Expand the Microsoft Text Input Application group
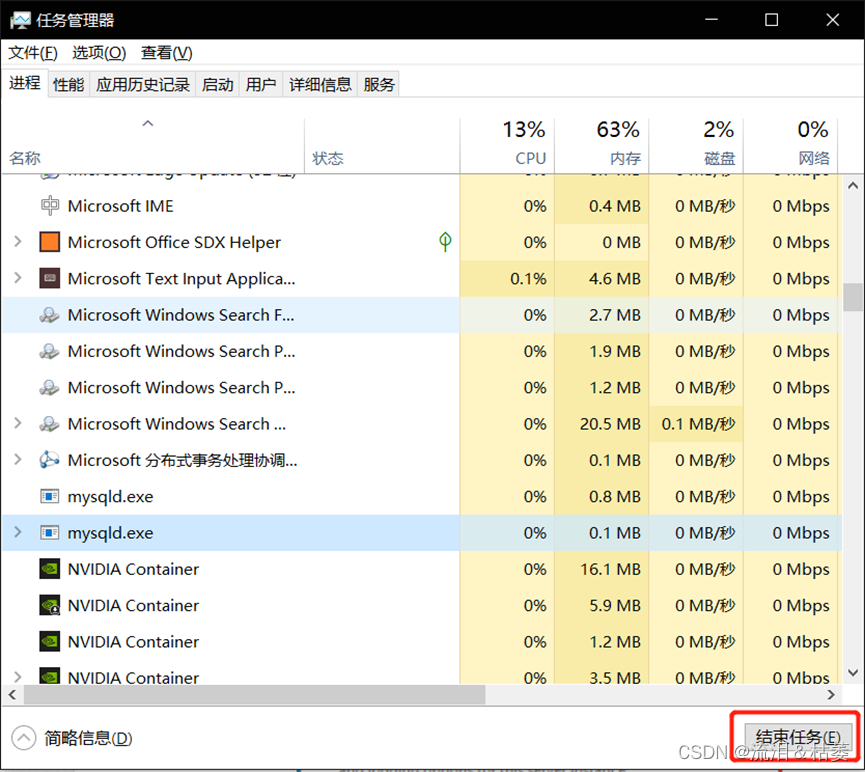865x772 pixels. tap(18, 278)
